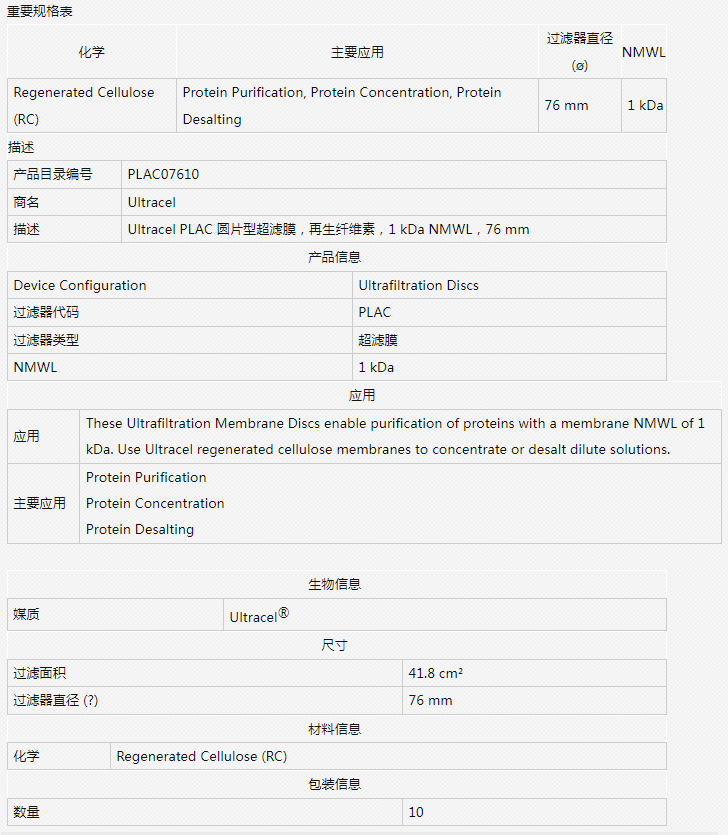Click the 过滤器直径 (?) label
This screenshot has height=835, width=728.
tap(55, 700)
